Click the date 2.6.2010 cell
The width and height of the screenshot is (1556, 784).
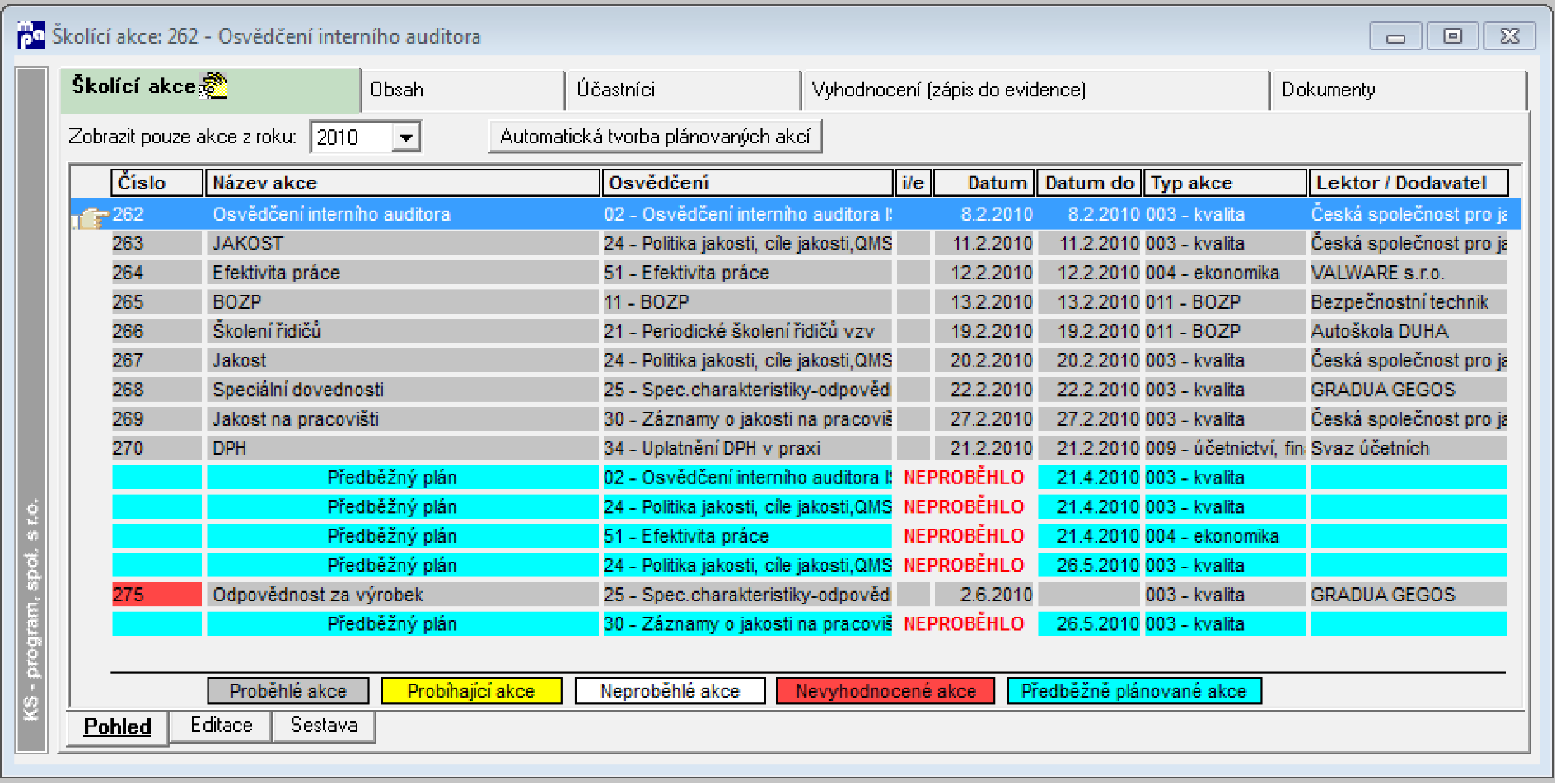click(984, 595)
